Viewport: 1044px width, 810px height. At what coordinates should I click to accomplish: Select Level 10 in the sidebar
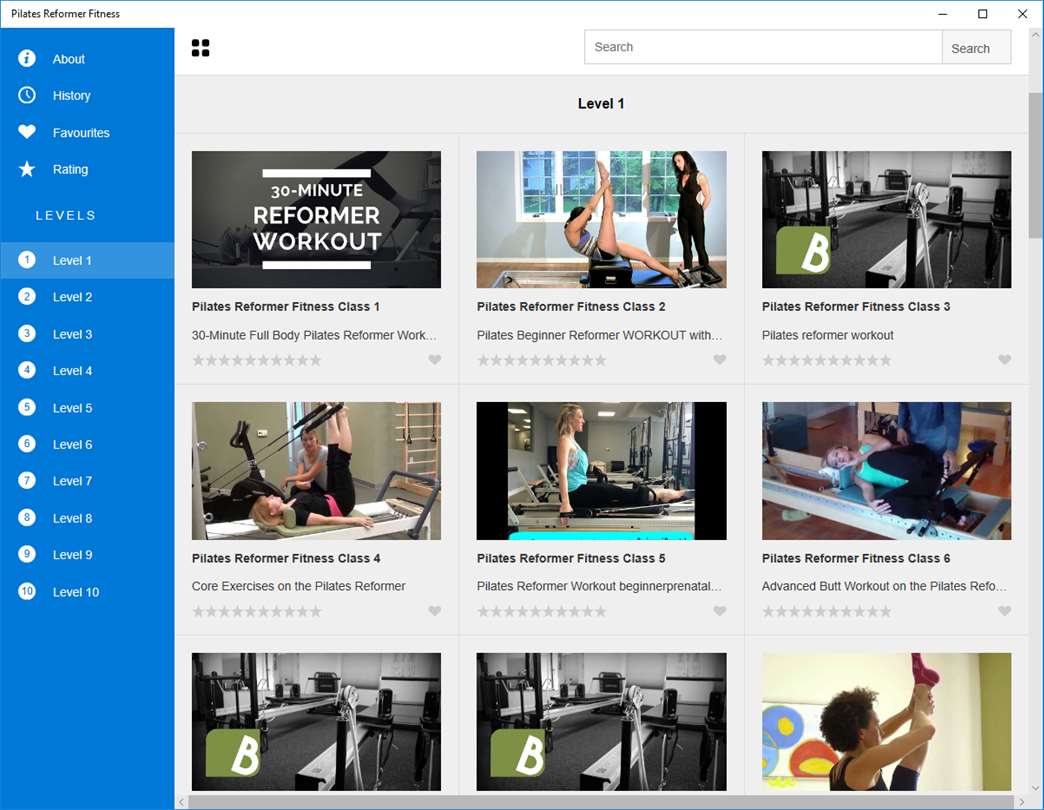87,592
